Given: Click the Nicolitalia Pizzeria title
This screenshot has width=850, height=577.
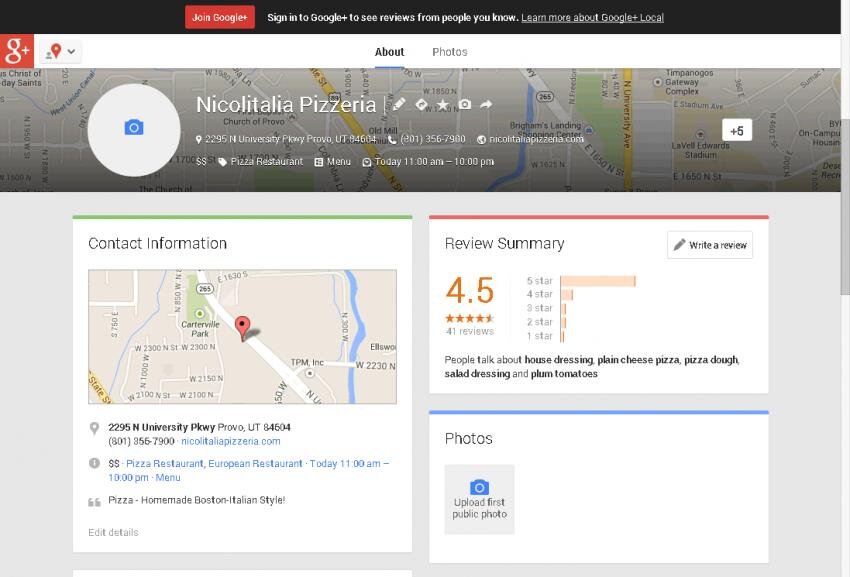Looking at the screenshot, I should tap(286, 105).
